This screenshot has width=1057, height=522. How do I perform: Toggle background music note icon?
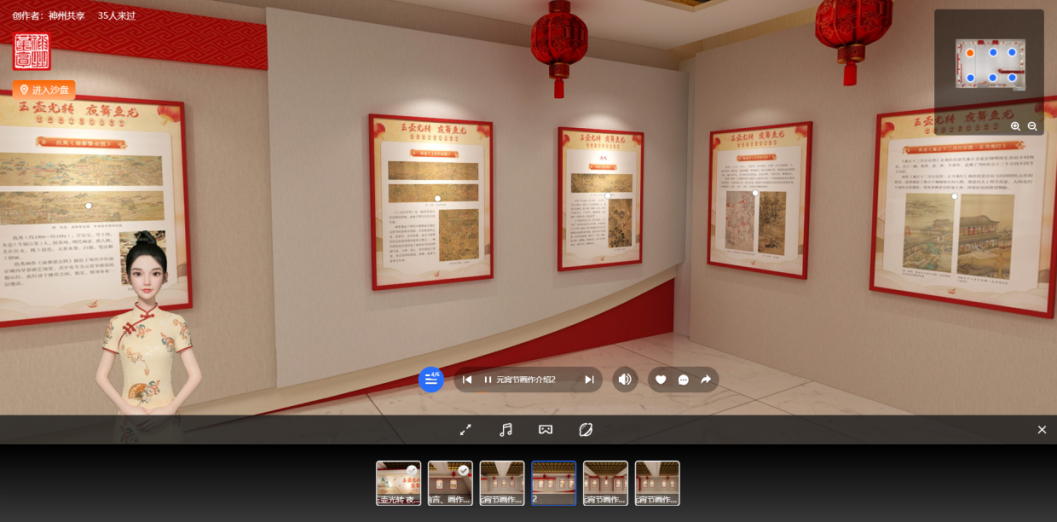click(x=506, y=430)
